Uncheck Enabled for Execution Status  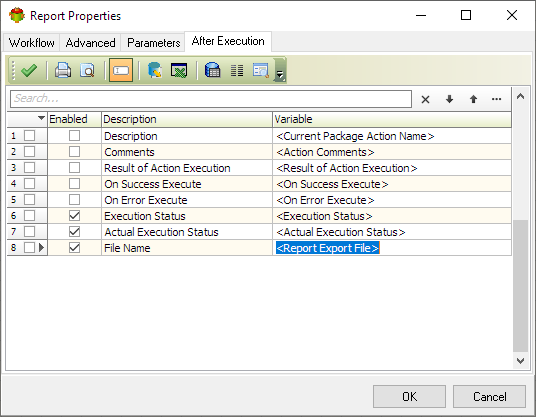point(74,216)
